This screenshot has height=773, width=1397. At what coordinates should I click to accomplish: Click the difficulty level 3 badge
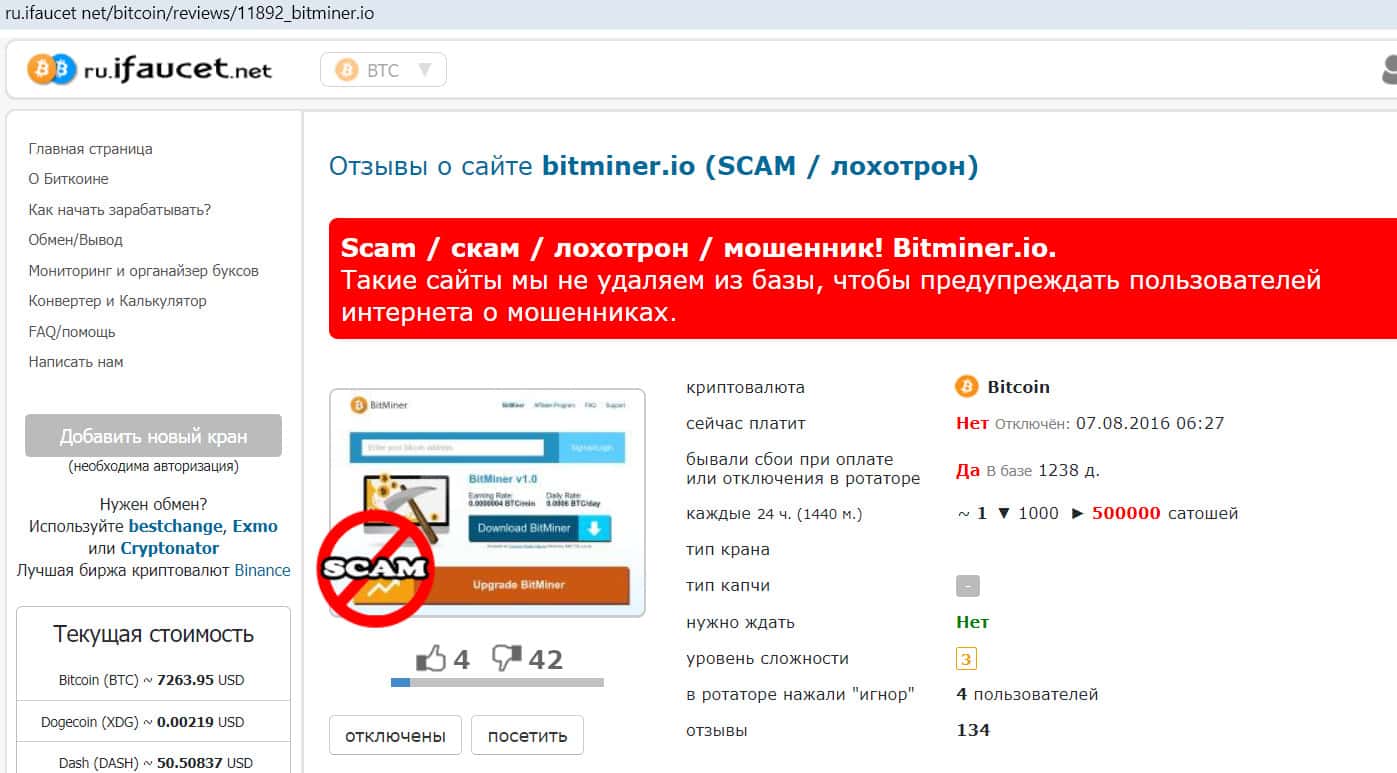pyautogui.click(x=966, y=659)
